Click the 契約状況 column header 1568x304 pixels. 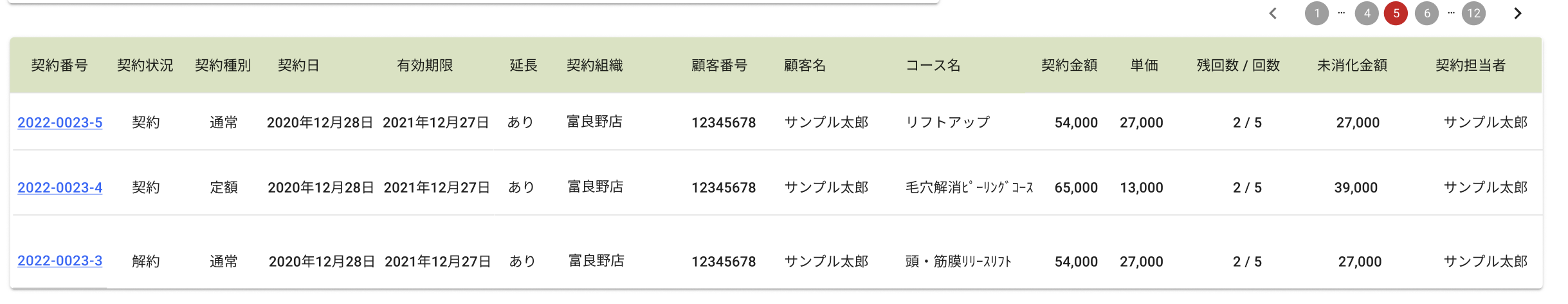(x=145, y=66)
